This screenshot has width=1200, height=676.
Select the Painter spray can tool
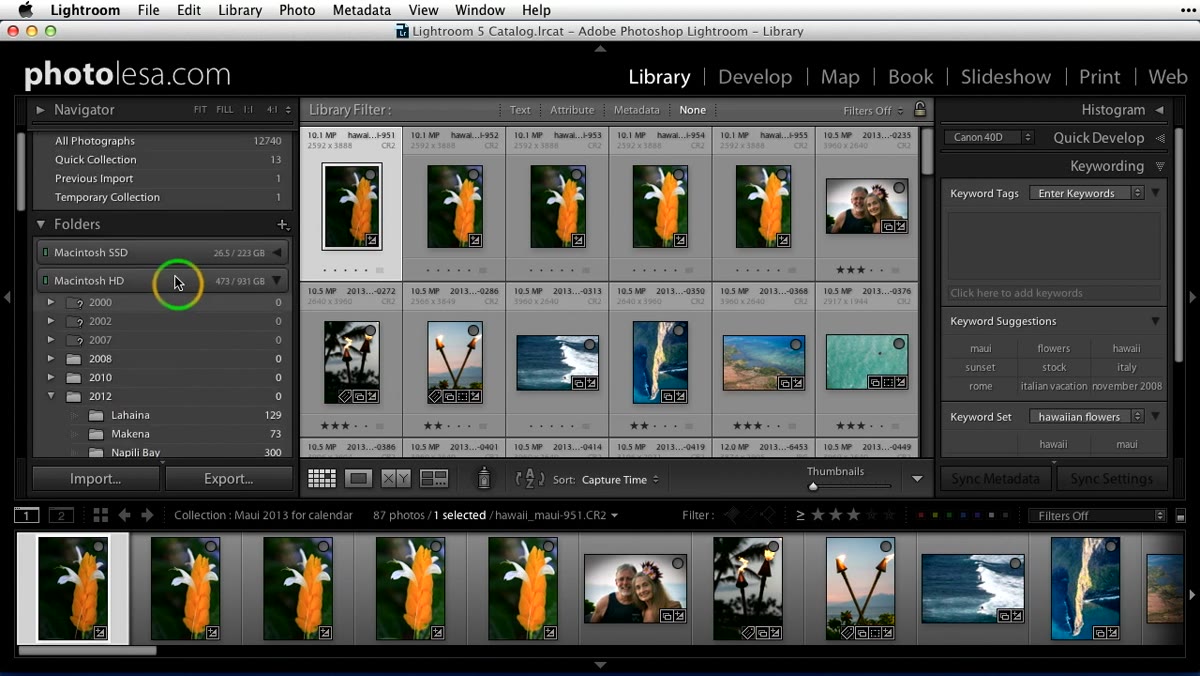484,479
